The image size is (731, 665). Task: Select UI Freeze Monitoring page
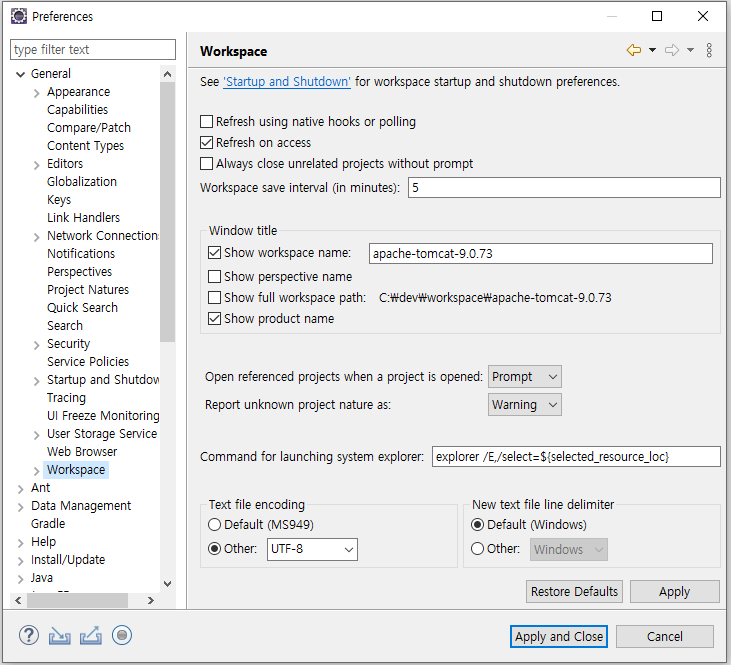click(103, 416)
